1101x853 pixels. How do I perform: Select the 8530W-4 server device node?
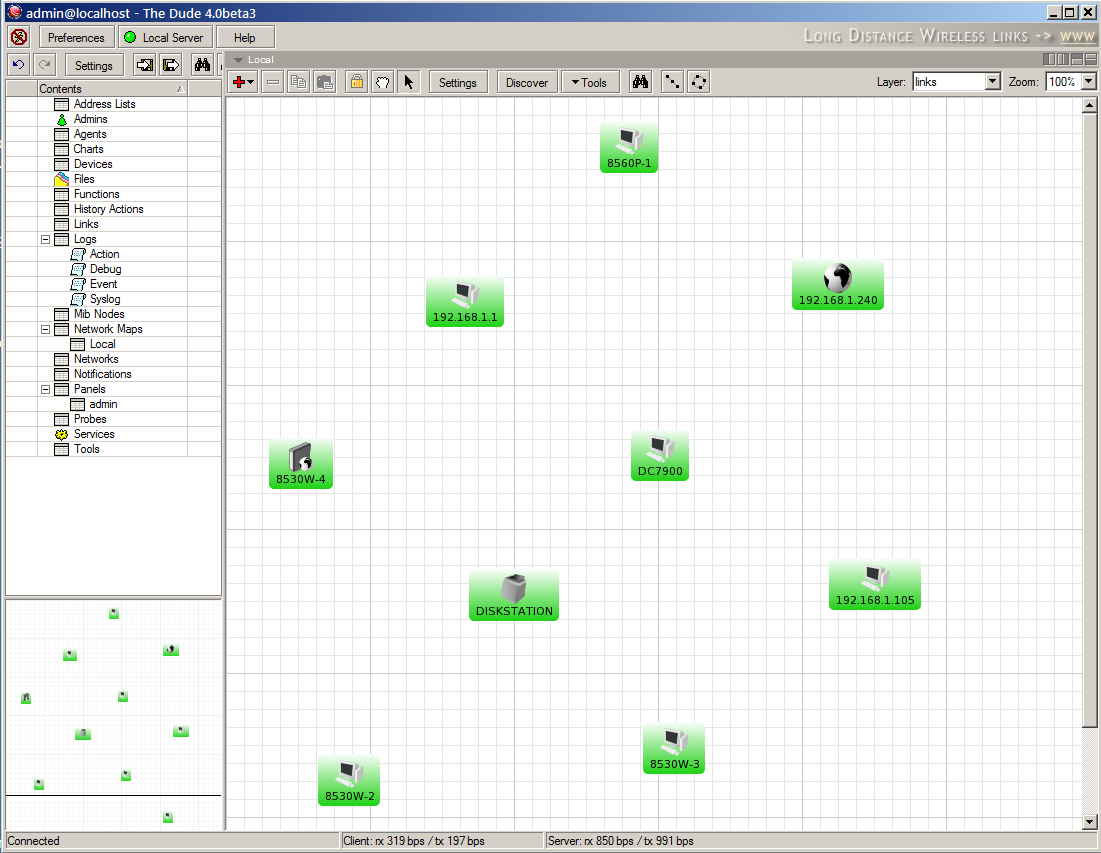301,463
